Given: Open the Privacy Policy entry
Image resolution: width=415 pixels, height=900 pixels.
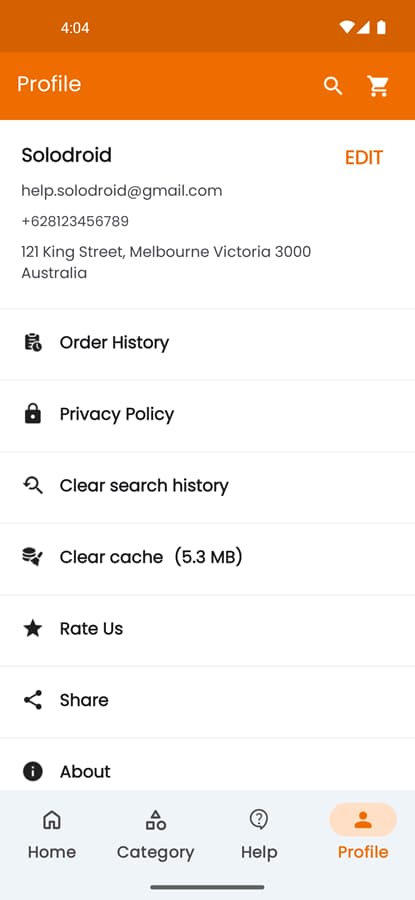Looking at the screenshot, I should coord(207,416).
